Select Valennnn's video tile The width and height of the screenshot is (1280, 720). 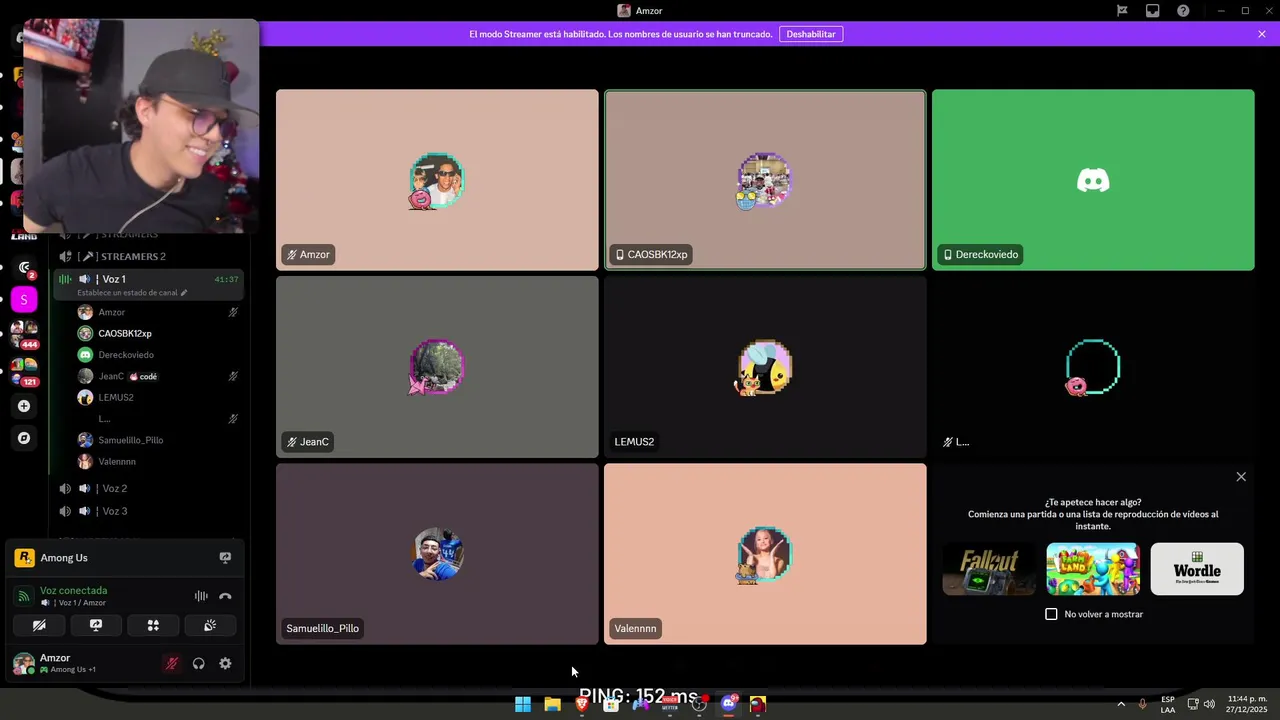click(765, 554)
